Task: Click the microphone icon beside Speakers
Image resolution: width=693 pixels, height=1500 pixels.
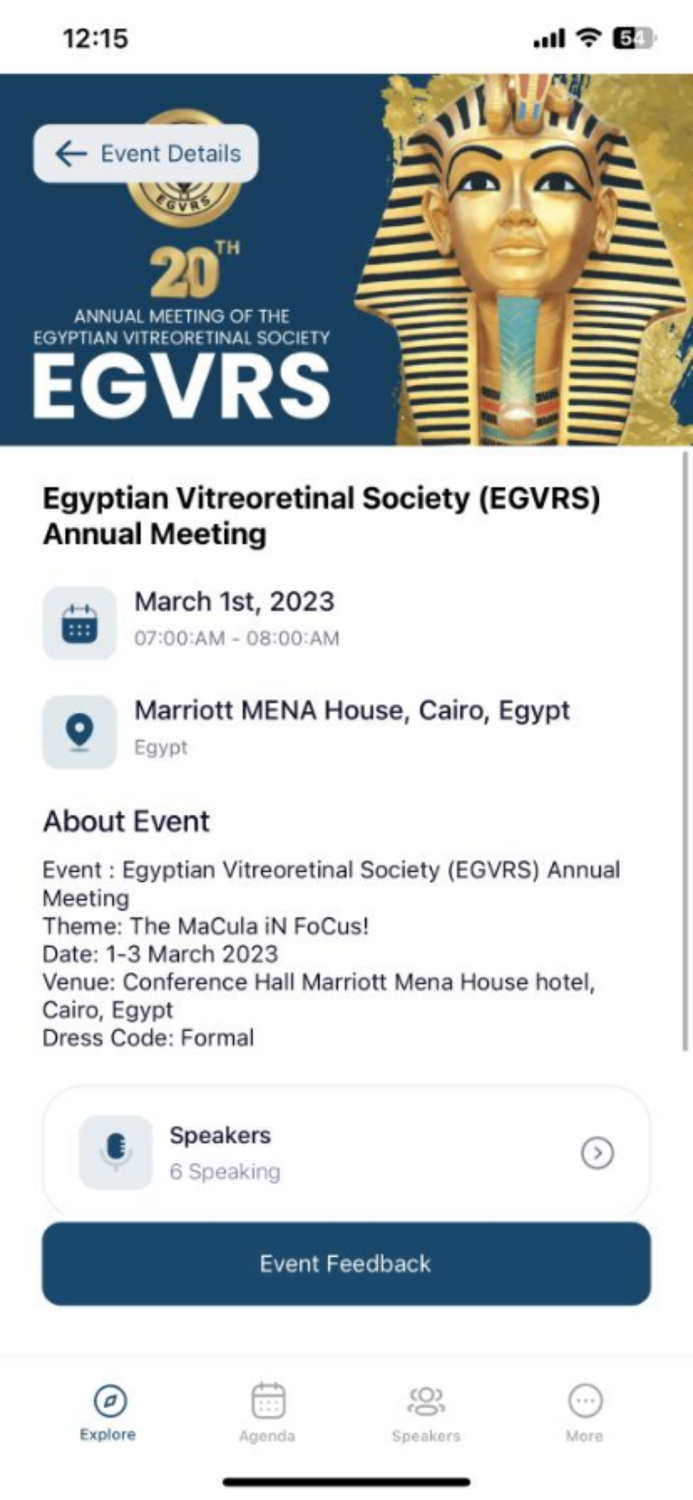Action: pos(115,1152)
